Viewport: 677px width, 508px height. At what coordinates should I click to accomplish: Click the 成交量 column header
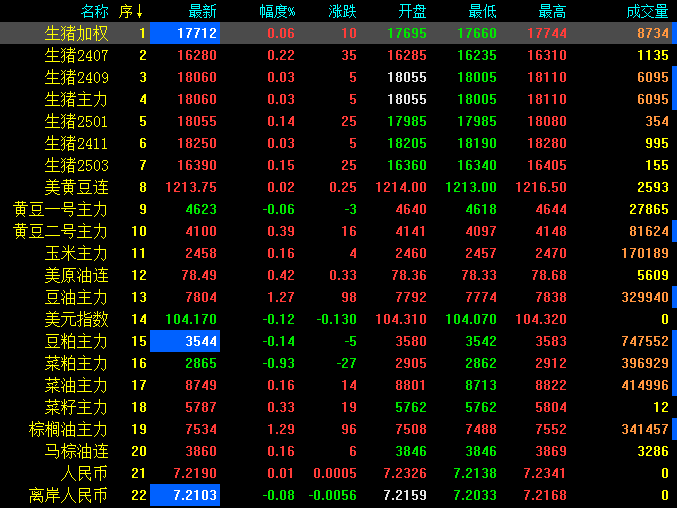coord(647,11)
